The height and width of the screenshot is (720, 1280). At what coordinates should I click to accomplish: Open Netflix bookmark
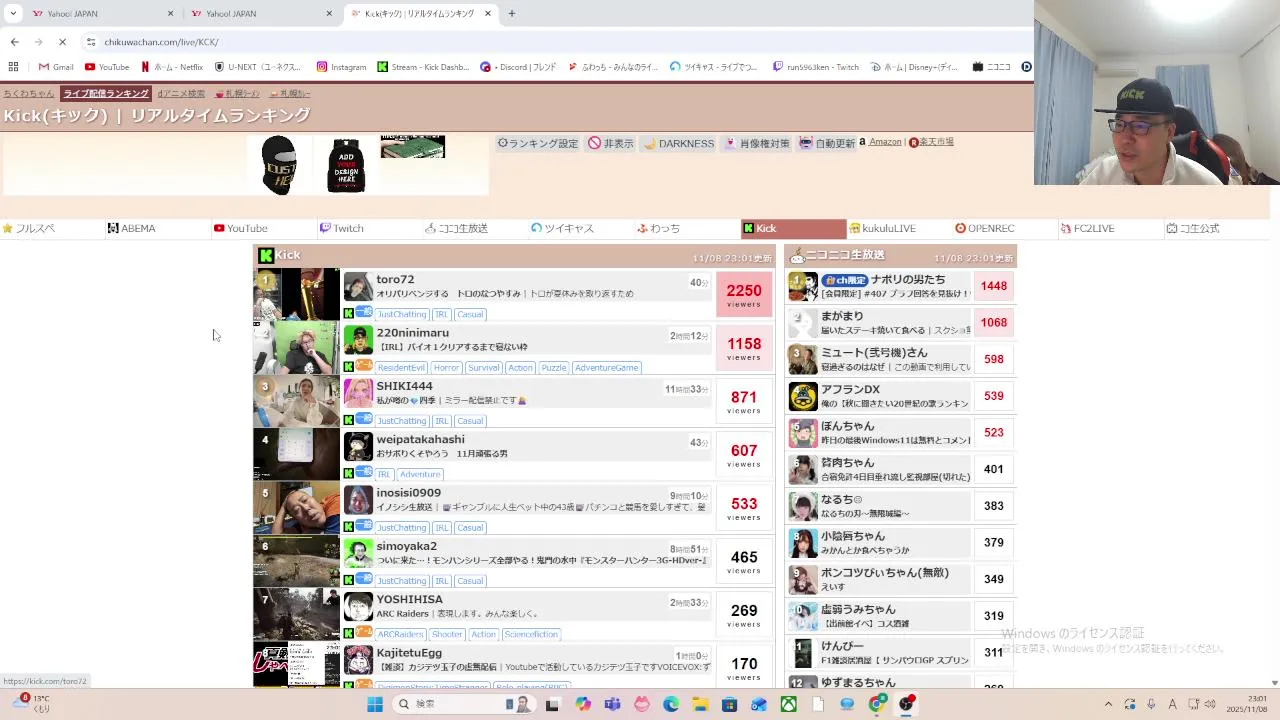click(172, 67)
